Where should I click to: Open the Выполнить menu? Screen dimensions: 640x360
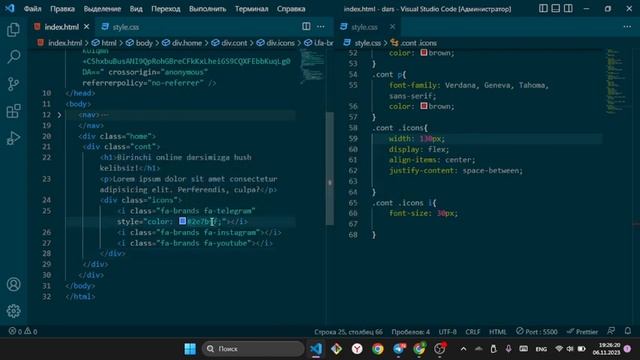[x=207, y=9]
